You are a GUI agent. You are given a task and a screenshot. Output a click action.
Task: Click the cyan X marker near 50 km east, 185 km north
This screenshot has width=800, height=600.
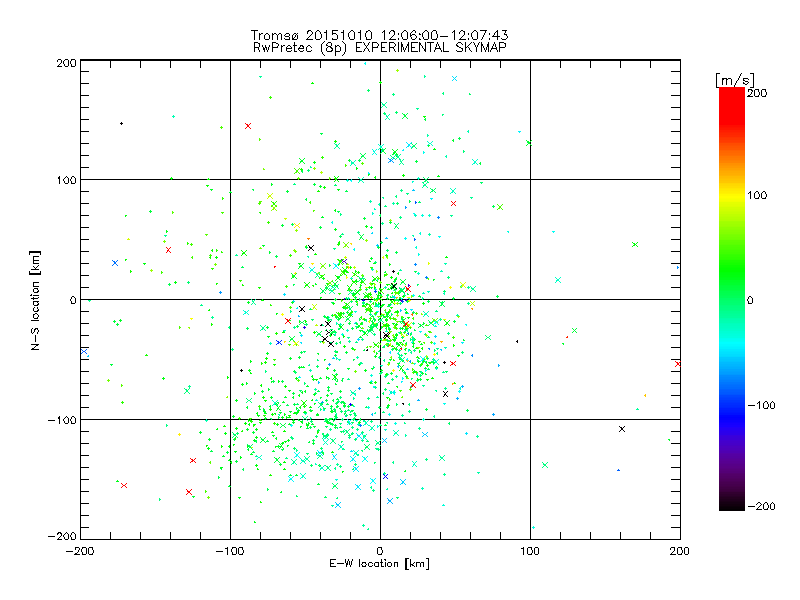(455, 79)
